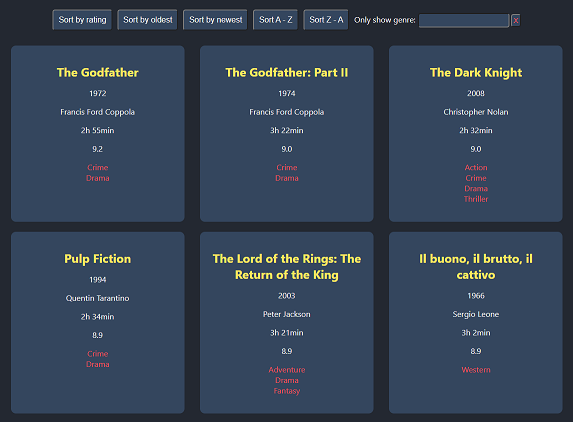Screen dimensions: 573x422
Task: Click Drama genre on The Godfather card
Action: [x=98, y=178]
